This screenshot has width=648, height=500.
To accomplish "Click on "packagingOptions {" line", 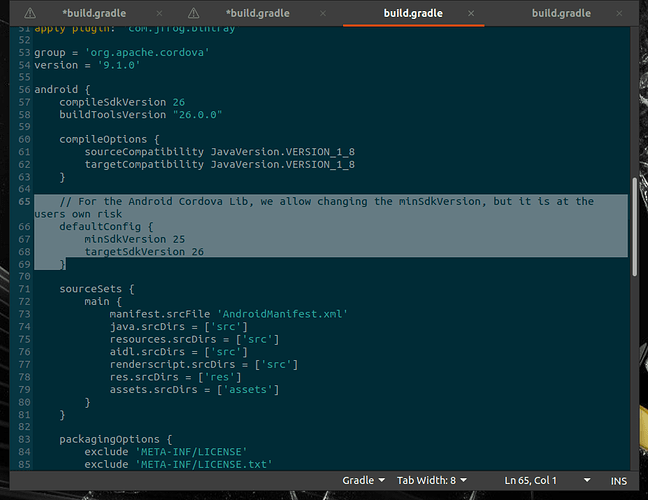I will (116, 439).
